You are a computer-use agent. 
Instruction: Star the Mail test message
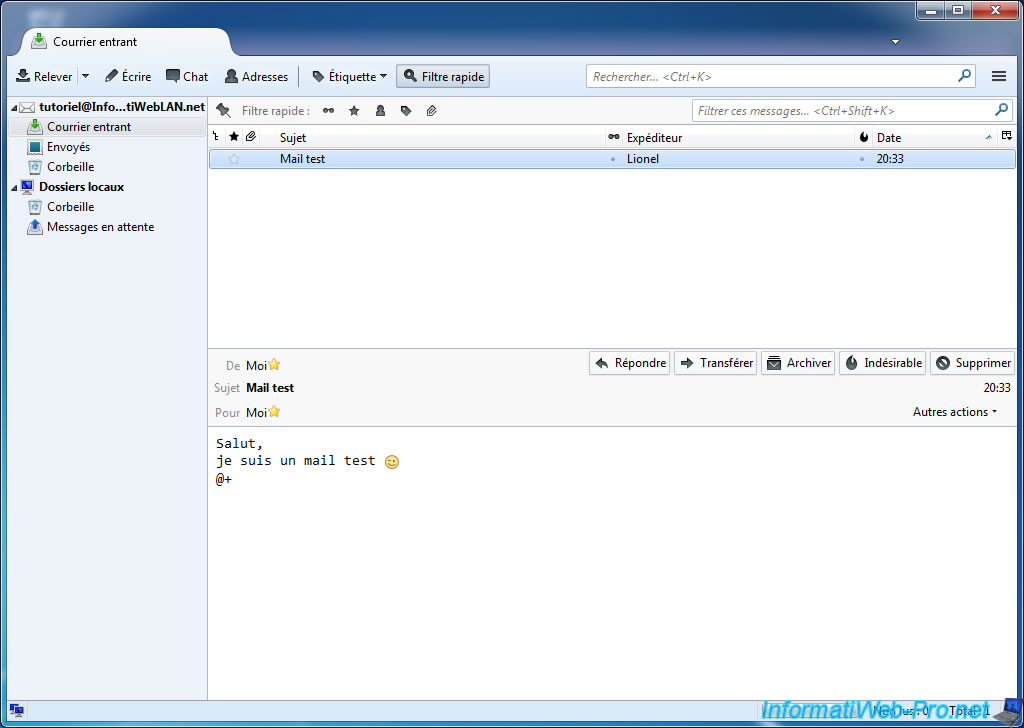[x=234, y=159]
